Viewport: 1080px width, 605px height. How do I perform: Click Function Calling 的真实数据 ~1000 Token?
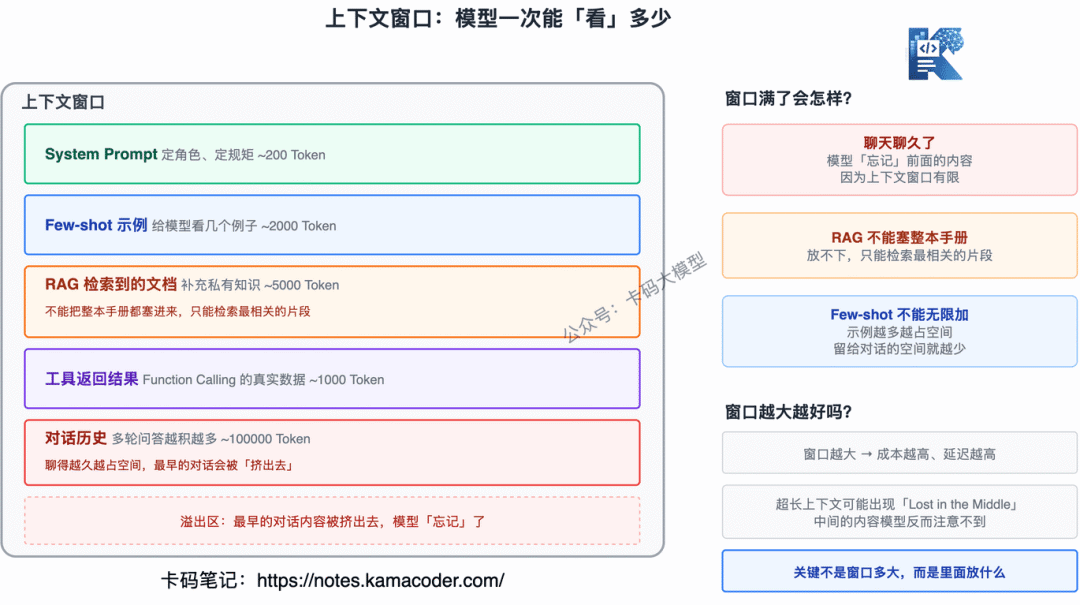coord(263,380)
